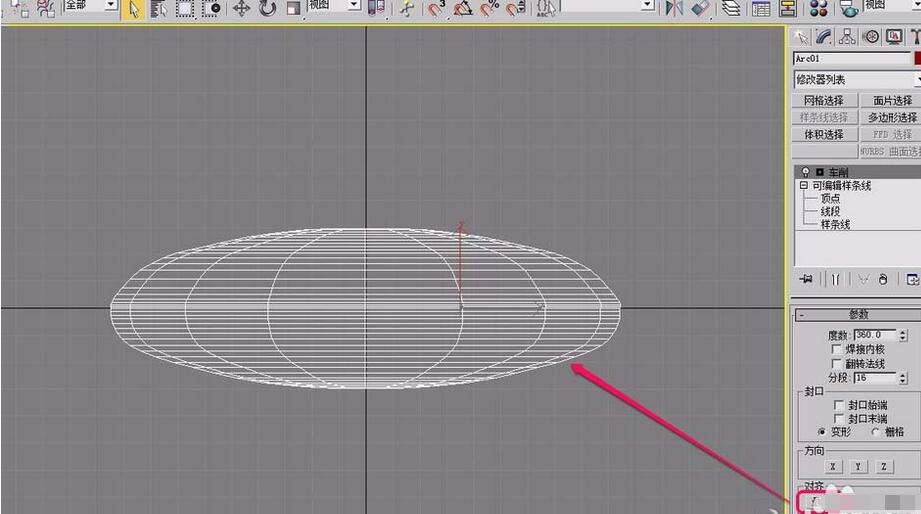Select the Select Object arrow tool
Image resolution: width=921 pixels, height=514 pixels.
tap(134, 9)
